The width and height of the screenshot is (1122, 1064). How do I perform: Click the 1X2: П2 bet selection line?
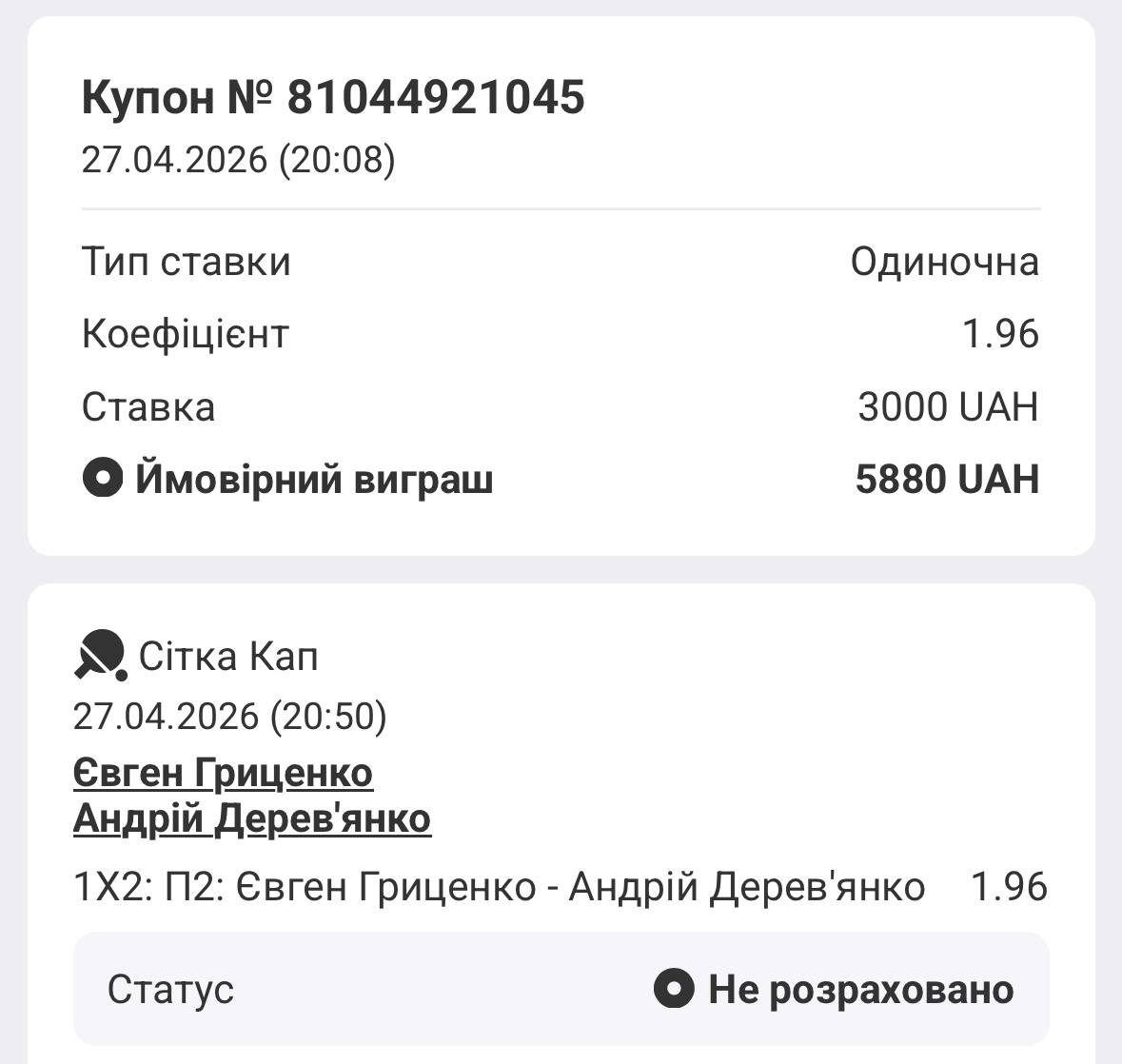pyautogui.click(x=499, y=887)
